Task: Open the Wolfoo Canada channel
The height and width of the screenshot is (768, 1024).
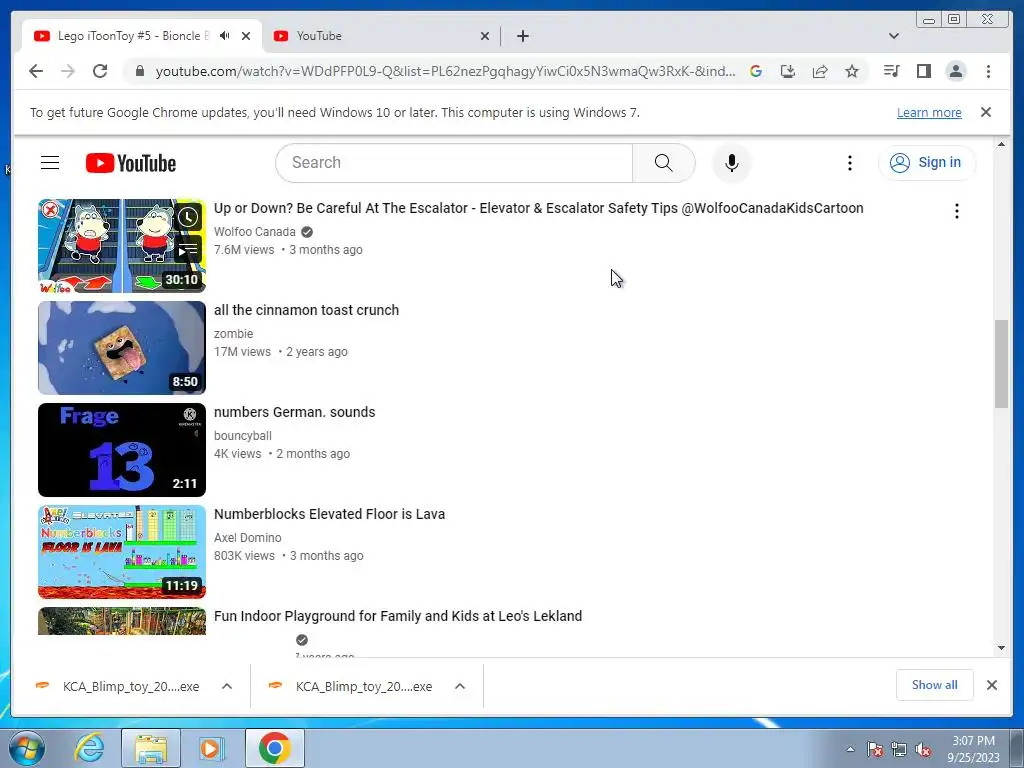Action: tap(255, 232)
